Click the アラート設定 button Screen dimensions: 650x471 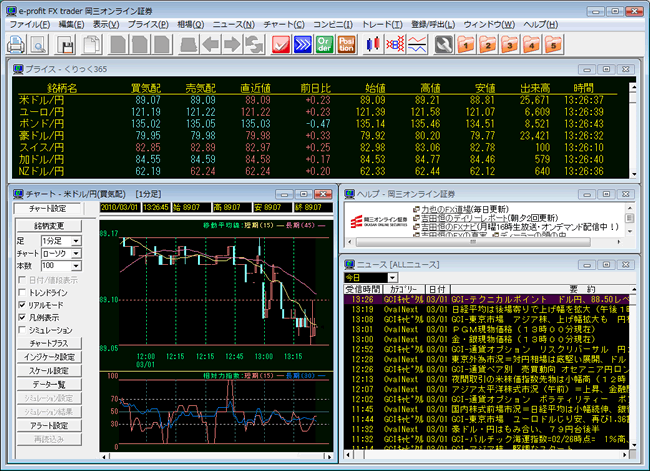coord(49,425)
